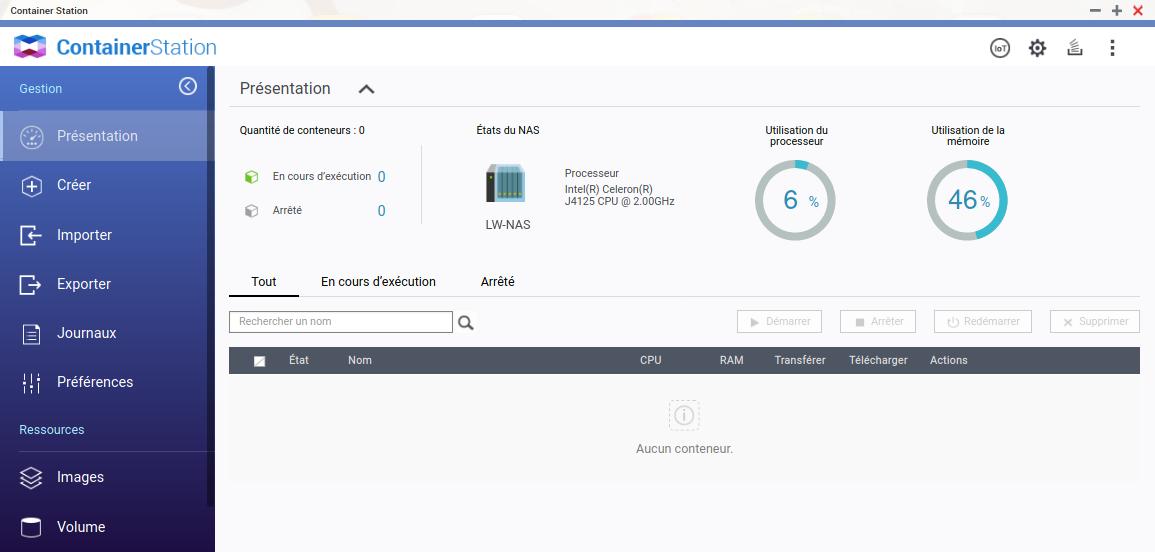
Task: Open Journaux in the sidebar
Action: pos(86,333)
